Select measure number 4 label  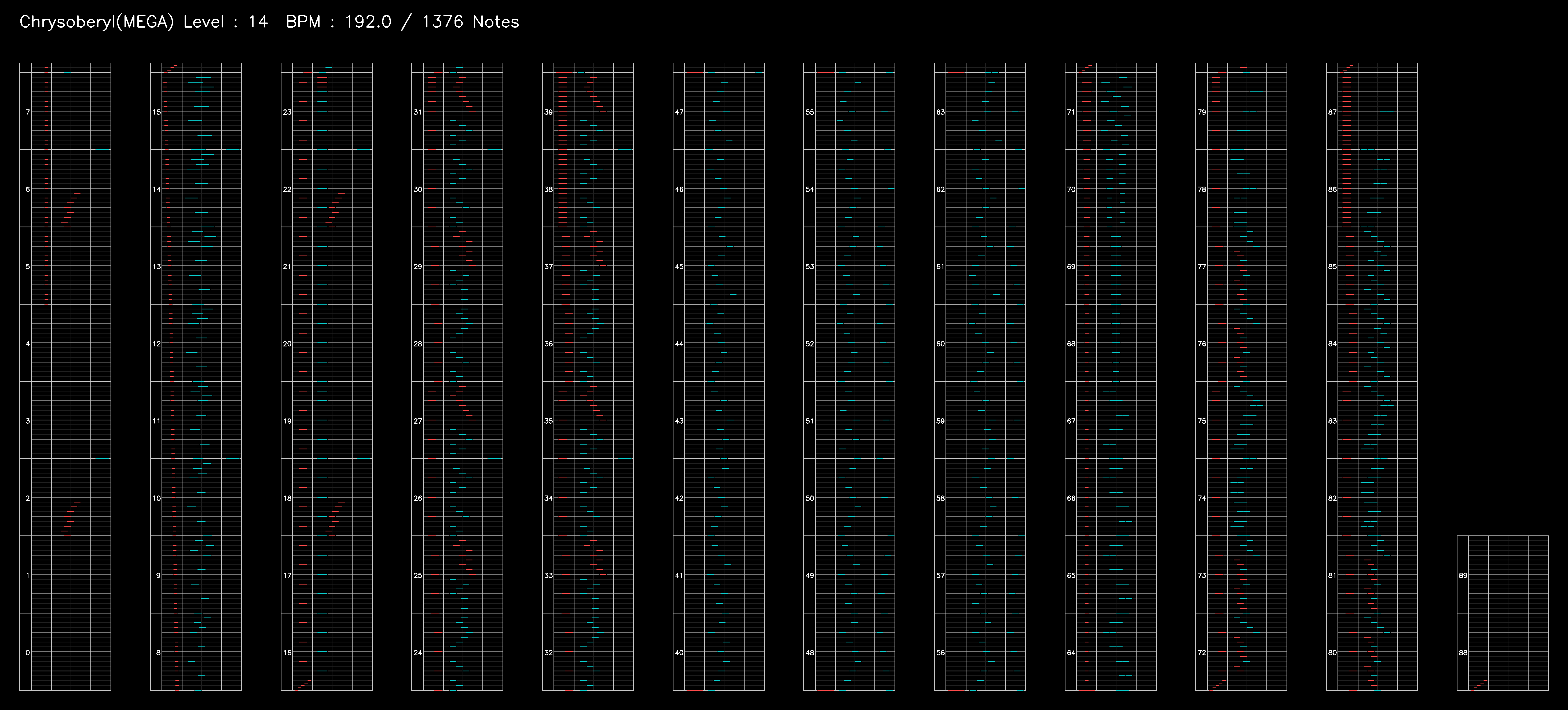pos(27,344)
